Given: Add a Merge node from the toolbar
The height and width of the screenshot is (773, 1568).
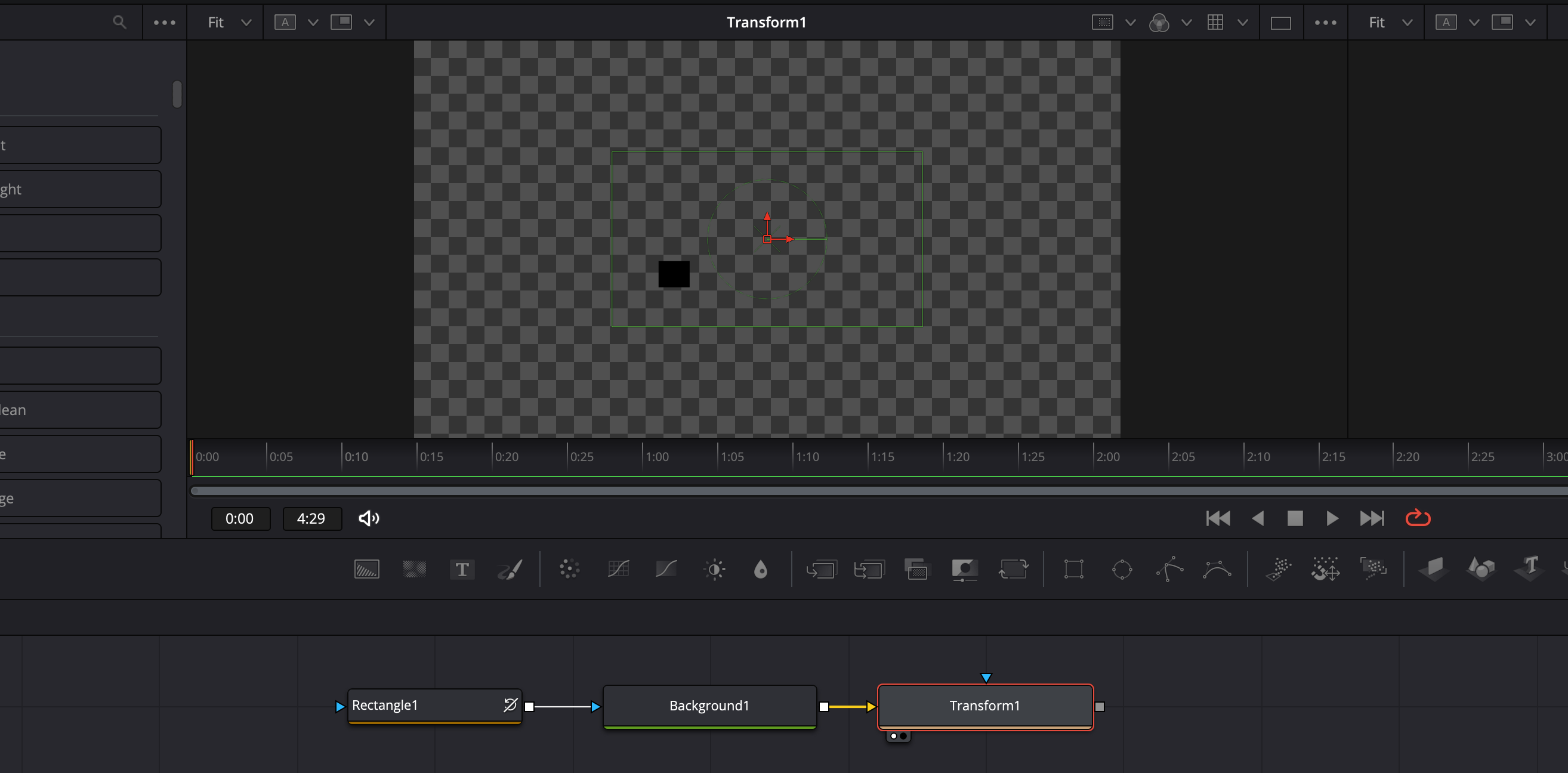Looking at the screenshot, I should 822,569.
